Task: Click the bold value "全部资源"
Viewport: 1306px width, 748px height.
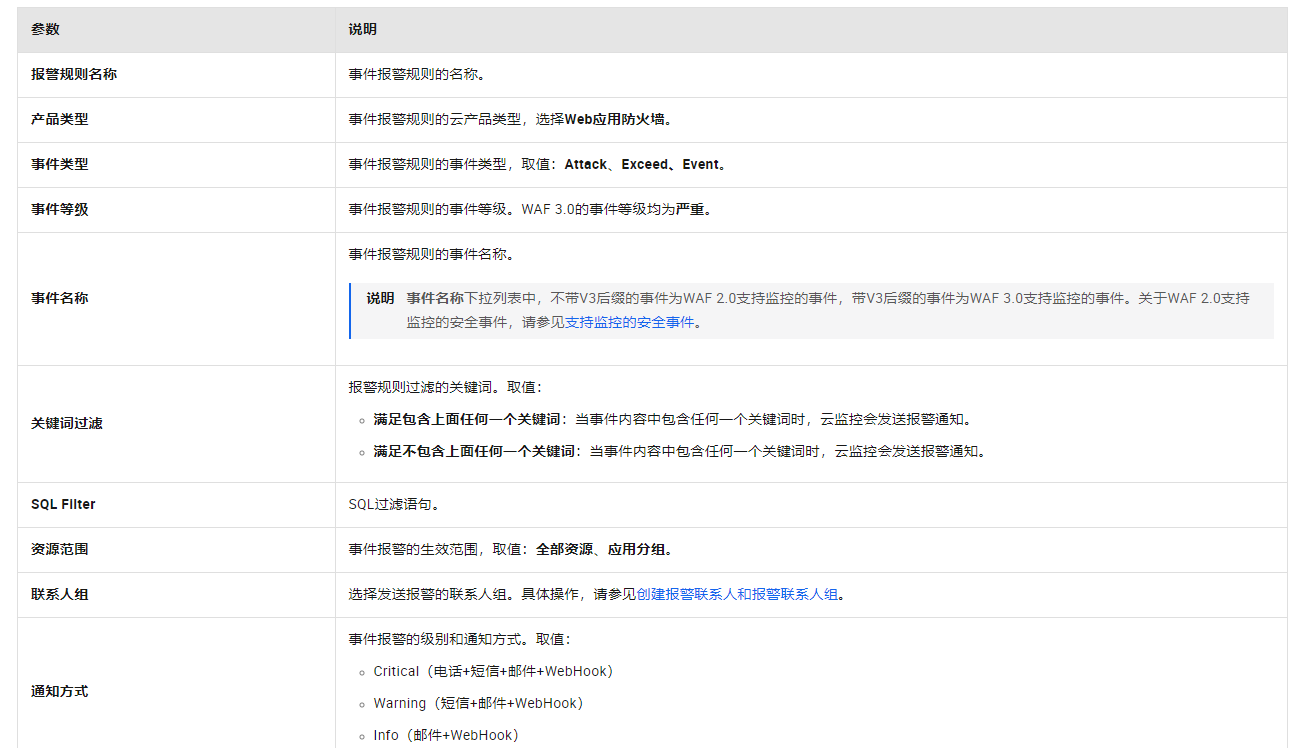Action: point(564,550)
